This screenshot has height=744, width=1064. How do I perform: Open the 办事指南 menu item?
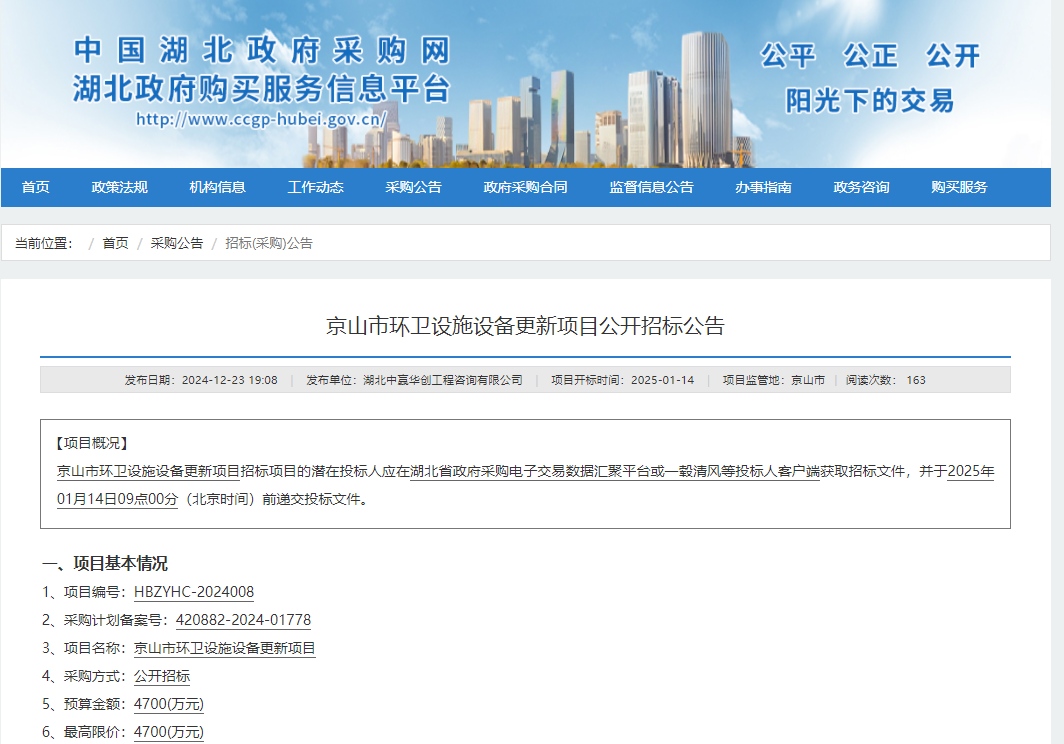pos(763,187)
